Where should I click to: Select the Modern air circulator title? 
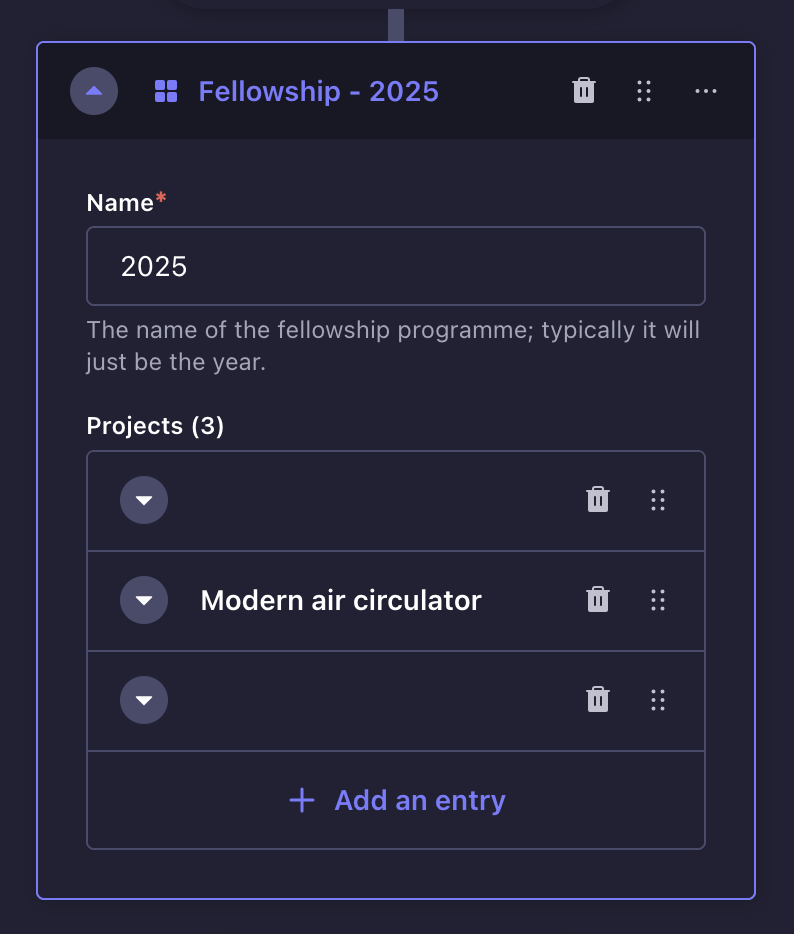pyautogui.click(x=341, y=600)
